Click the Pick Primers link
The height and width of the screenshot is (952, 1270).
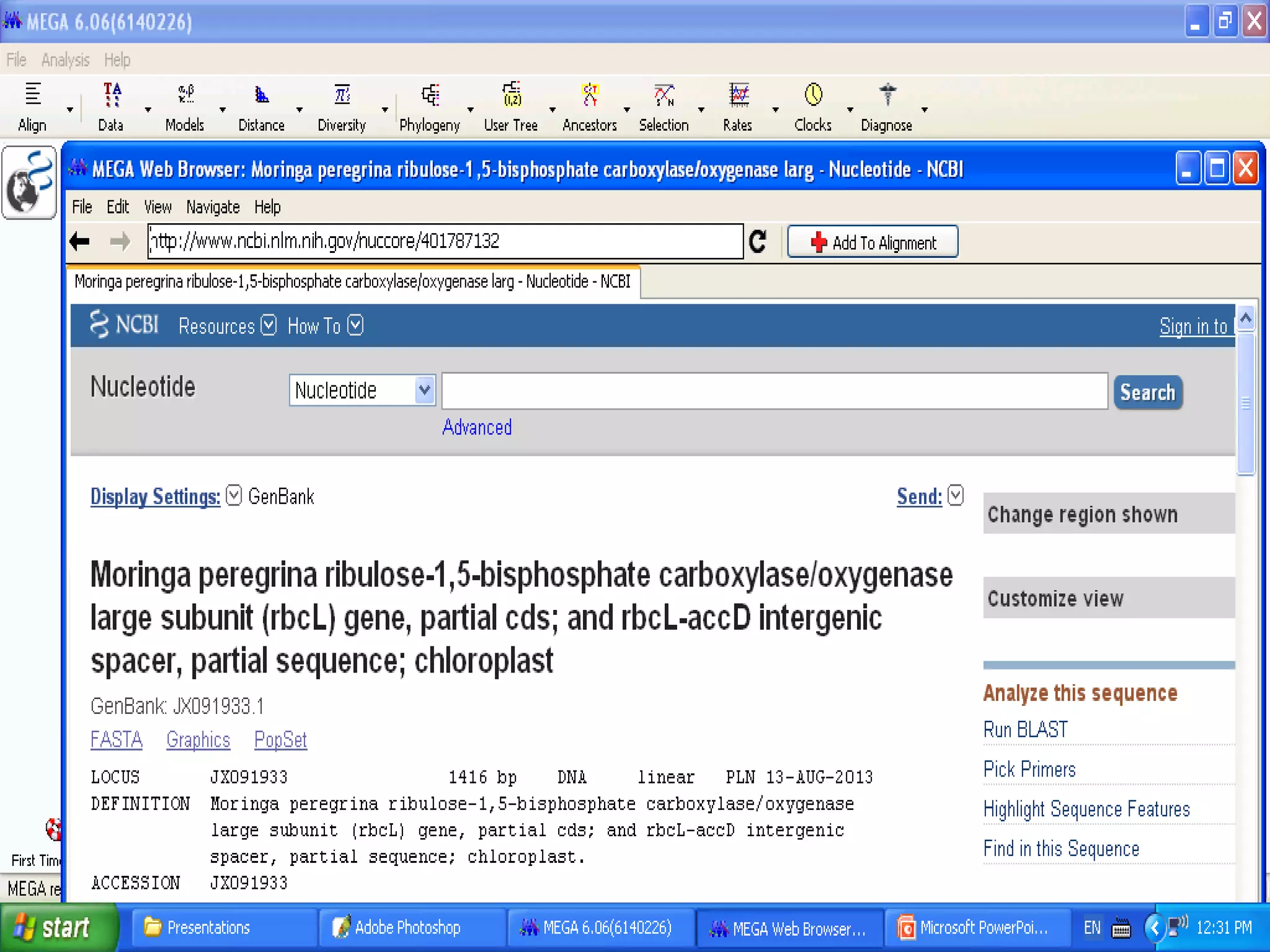(1029, 769)
